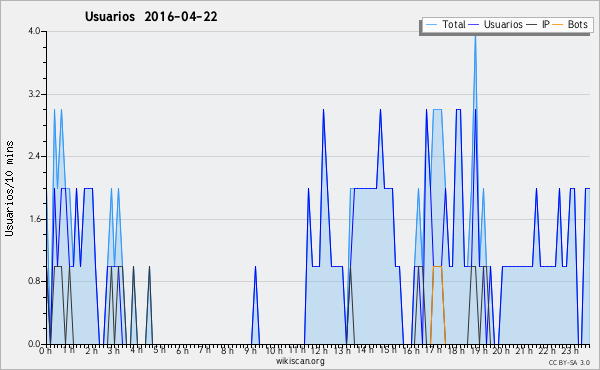Click the '9 h' x-axis label

pos(250,351)
